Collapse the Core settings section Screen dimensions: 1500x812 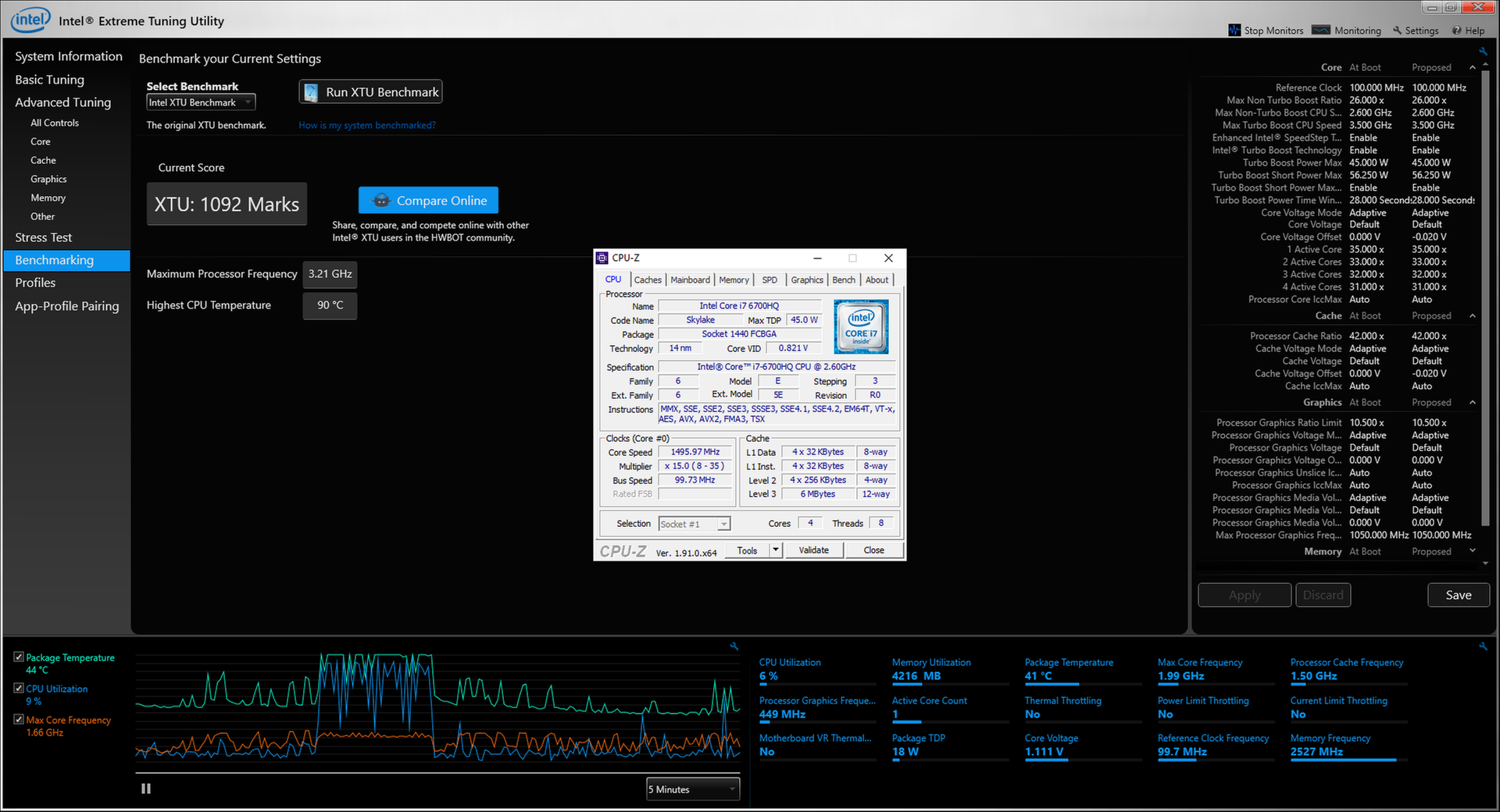(1473, 68)
